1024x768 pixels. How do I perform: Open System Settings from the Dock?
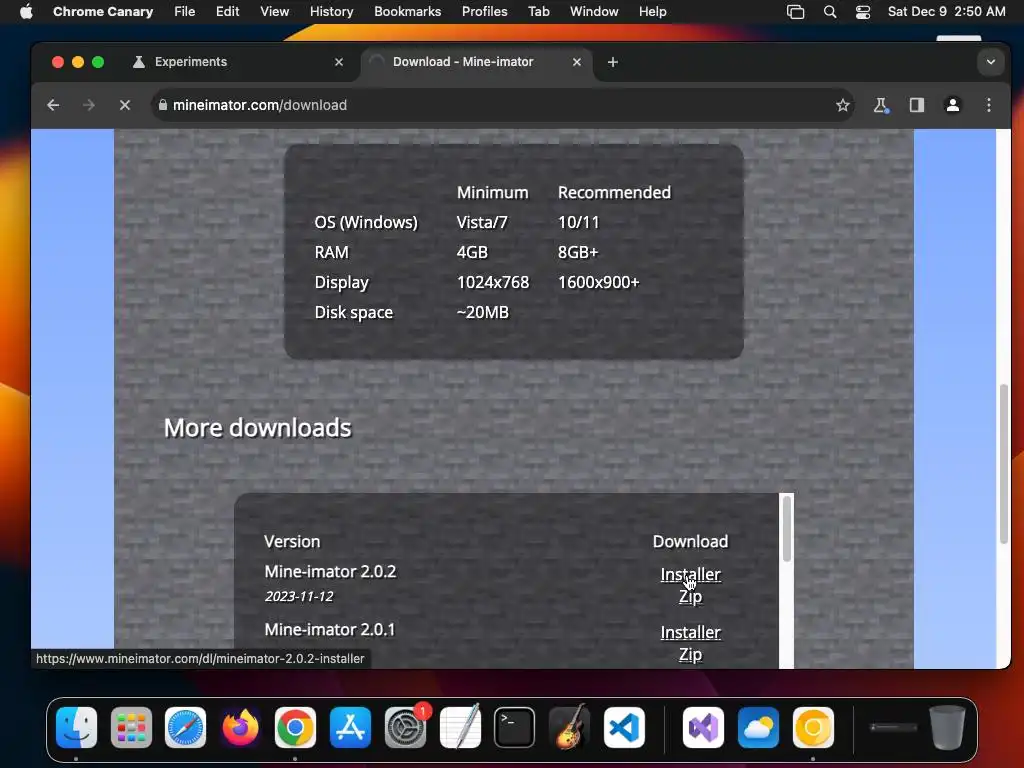click(406, 728)
